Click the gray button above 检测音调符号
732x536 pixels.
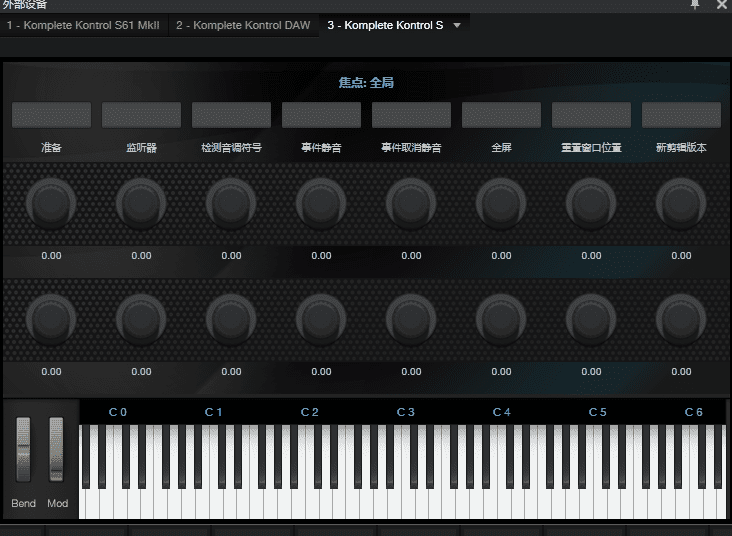[x=232, y=115]
